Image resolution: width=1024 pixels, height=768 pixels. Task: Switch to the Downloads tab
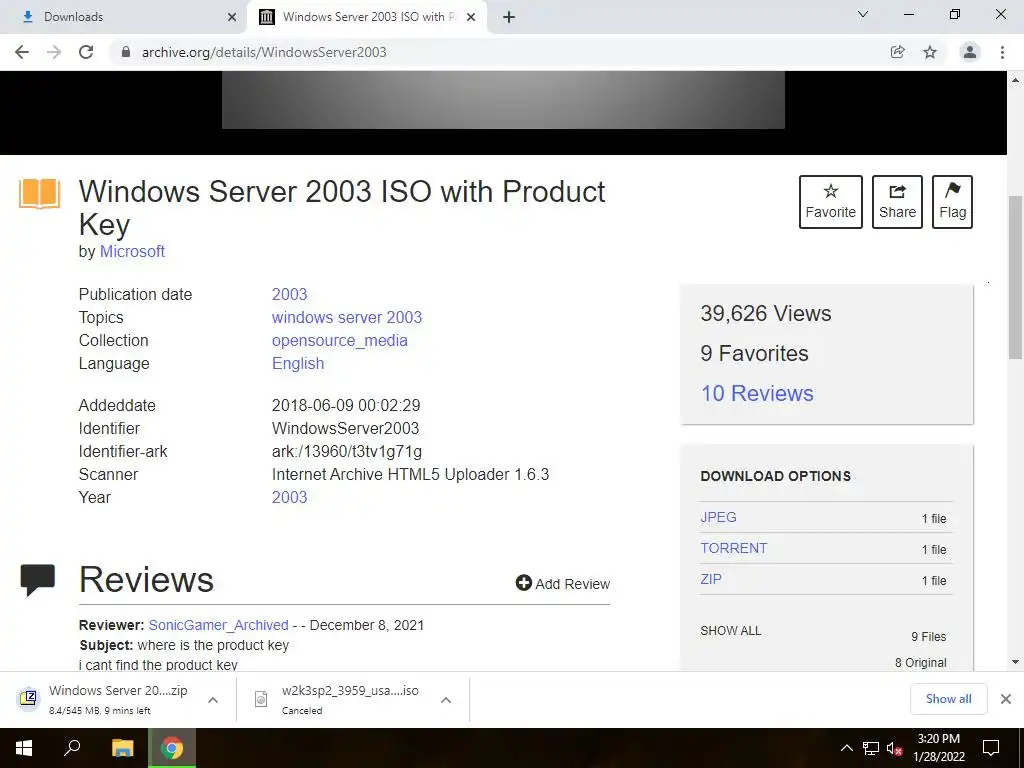pyautogui.click(x=124, y=17)
